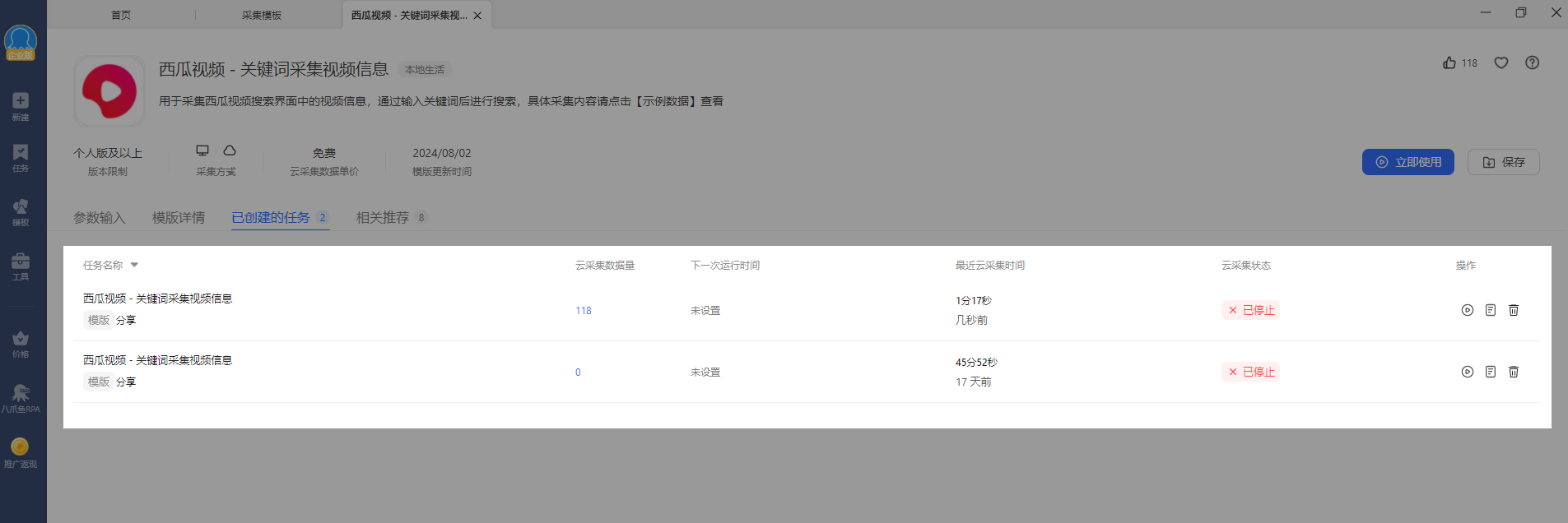Click 模版 tag on second task
This screenshot has width=1568, height=523.
tap(99, 382)
